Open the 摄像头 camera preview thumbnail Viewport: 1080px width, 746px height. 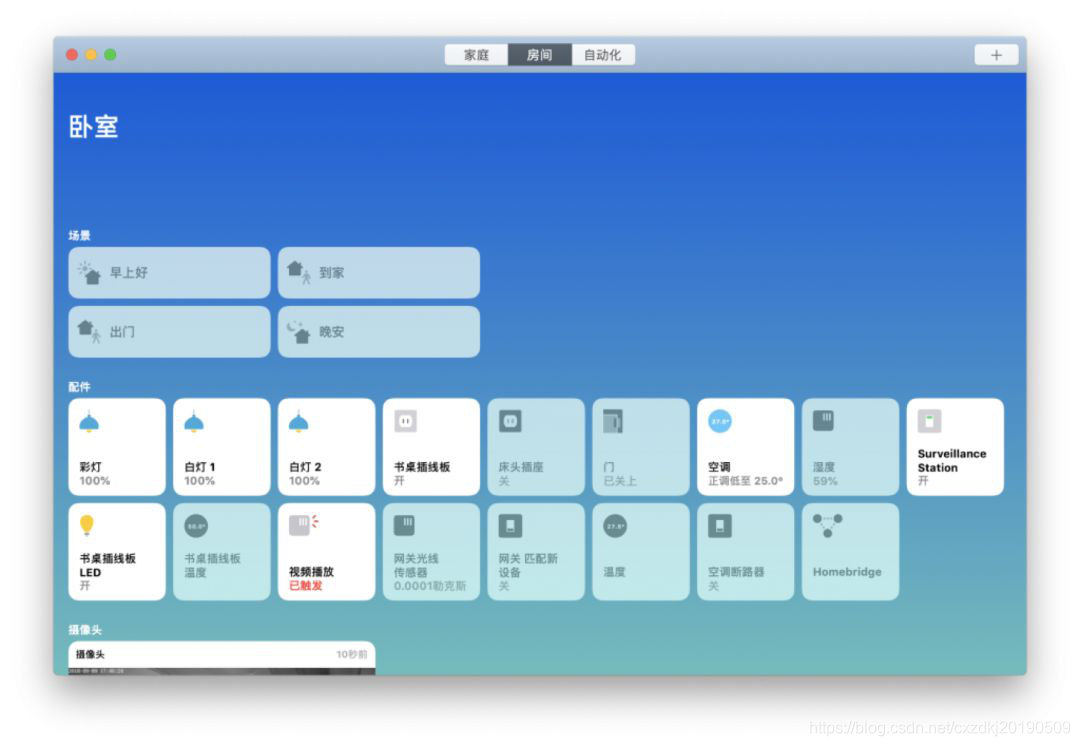coord(220,660)
